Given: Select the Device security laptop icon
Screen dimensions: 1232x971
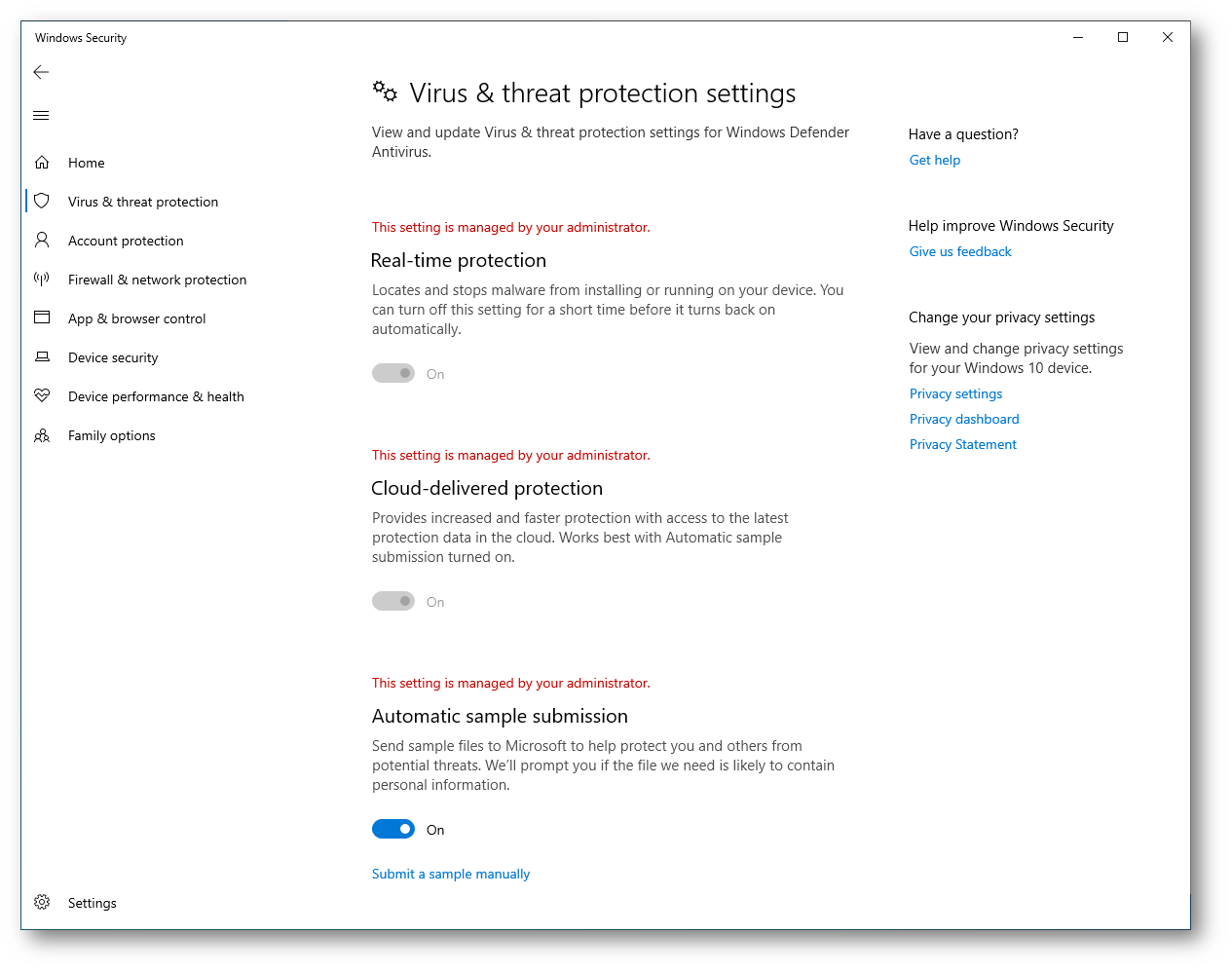Looking at the screenshot, I should click(42, 356).
